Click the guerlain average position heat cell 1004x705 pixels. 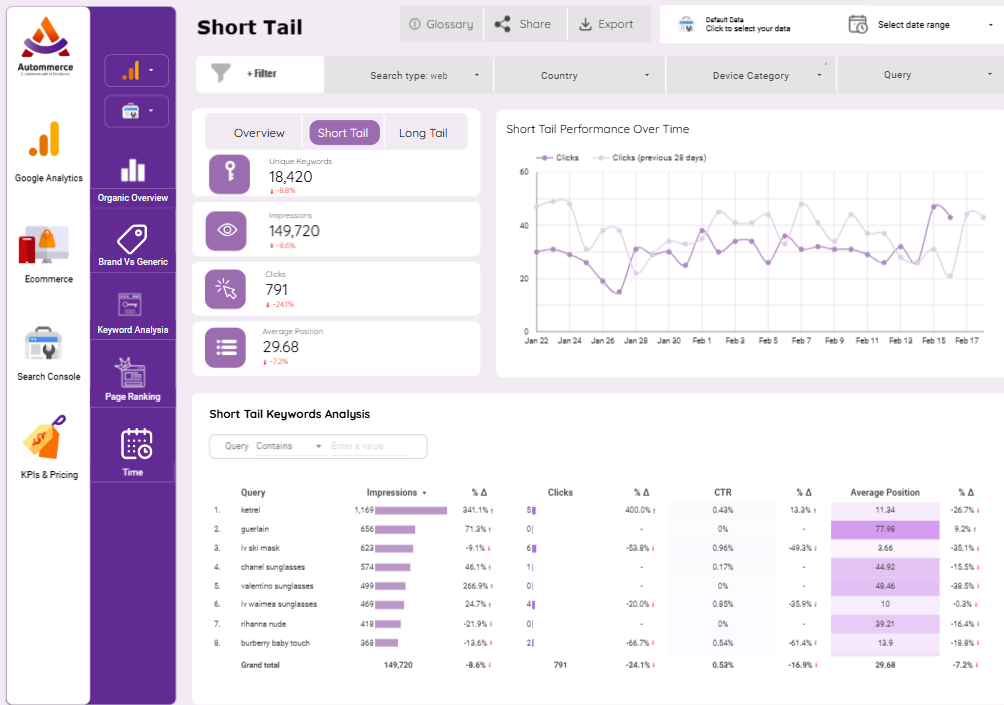coord(885,530)
